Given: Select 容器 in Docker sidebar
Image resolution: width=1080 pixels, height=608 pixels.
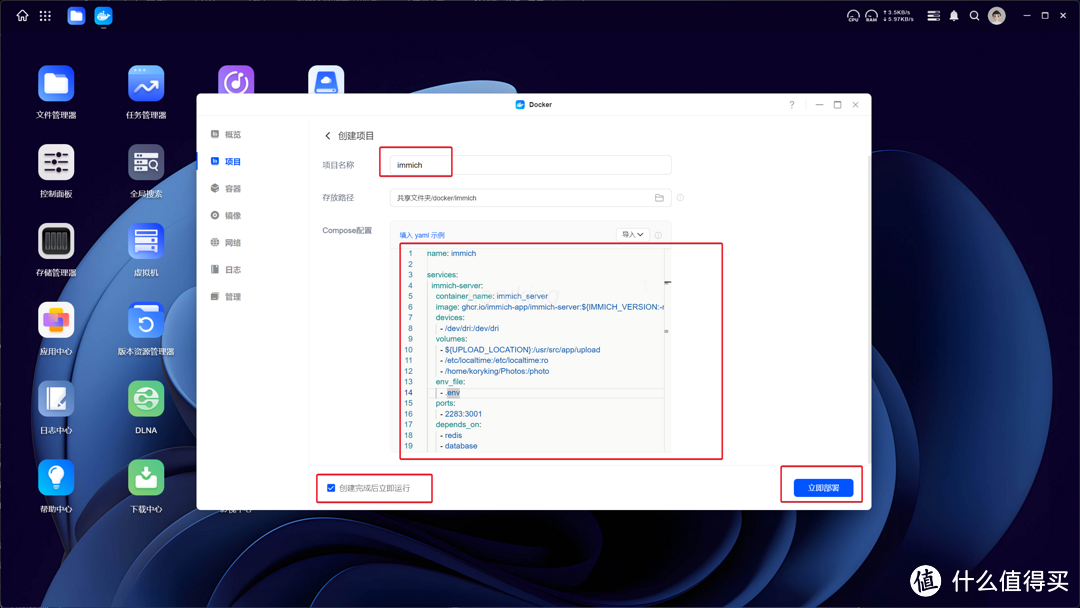Looking at the screenshot, I should (233, 188).
